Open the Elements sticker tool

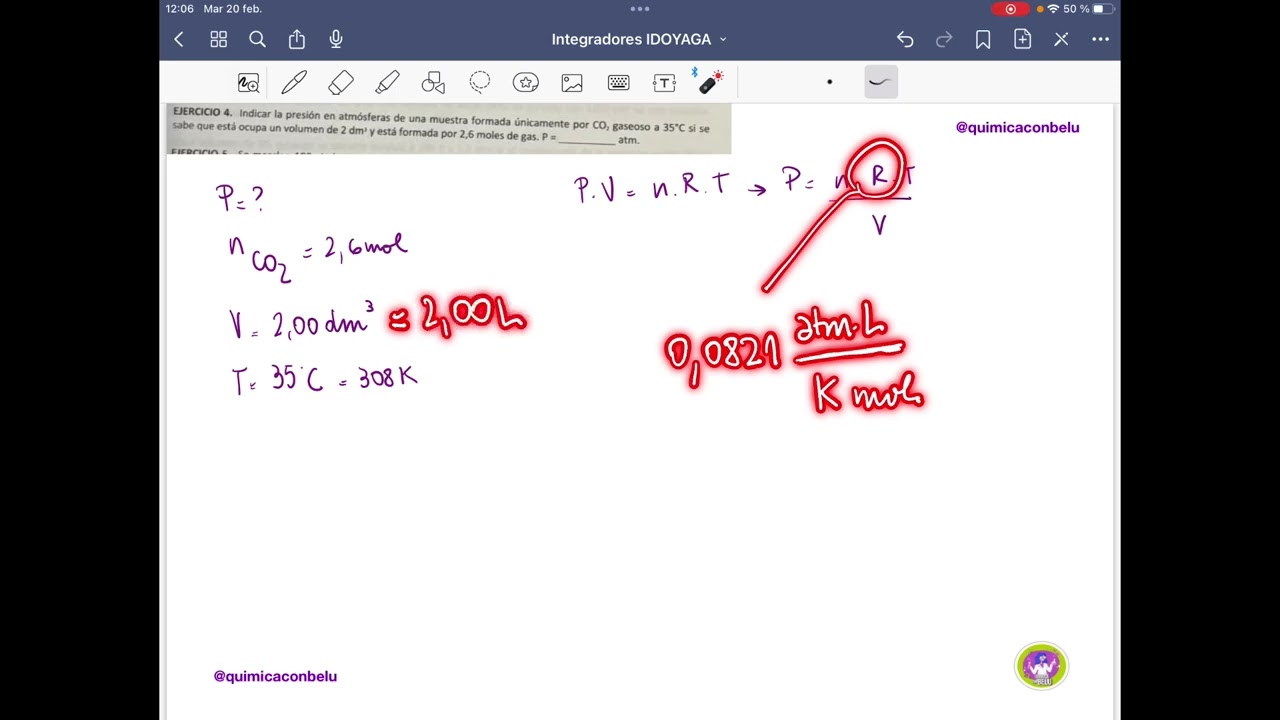tap(526, 83)
